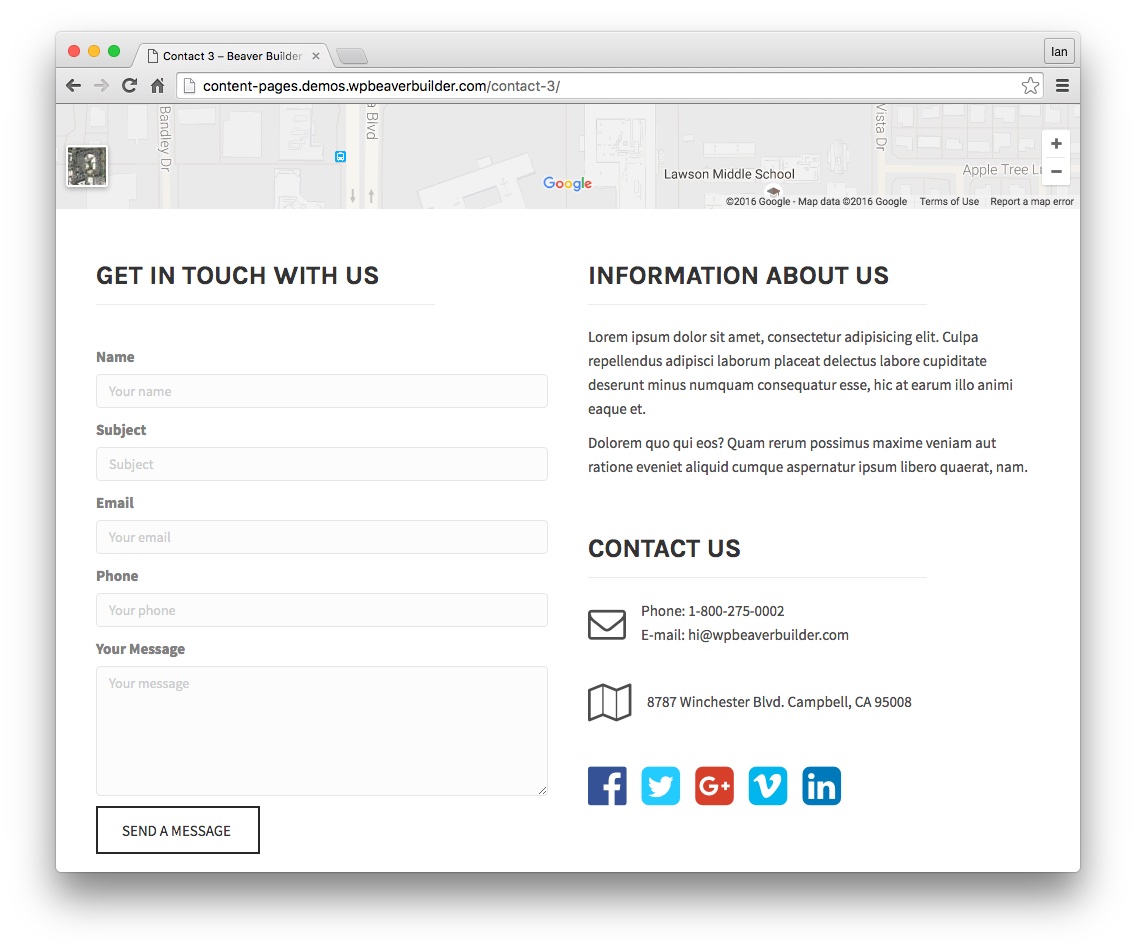Click the Phone field label
Viewport: 1136px width, 952px height.
coord(117,576)
